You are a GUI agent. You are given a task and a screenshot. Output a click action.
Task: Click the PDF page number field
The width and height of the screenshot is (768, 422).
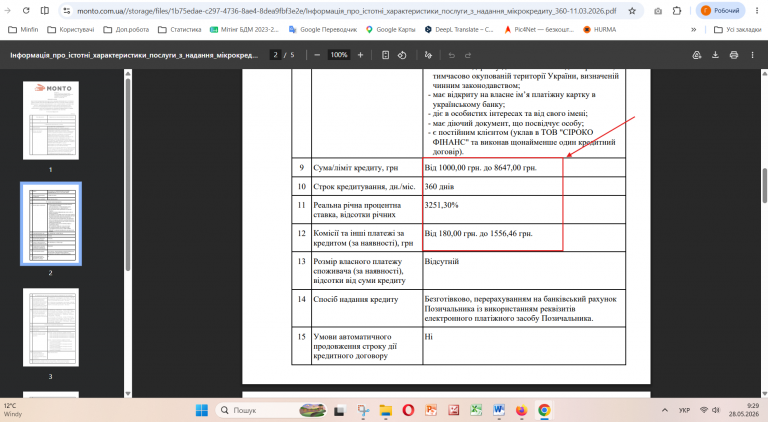pyautogui.click(x=275, y=55)
